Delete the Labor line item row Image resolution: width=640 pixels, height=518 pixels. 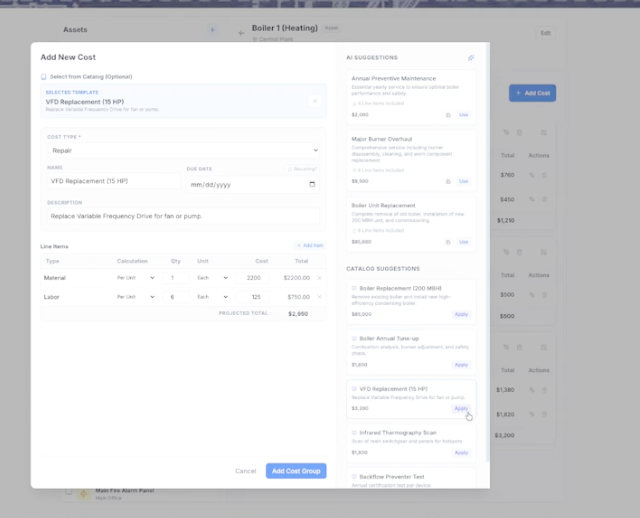(319, 296)
